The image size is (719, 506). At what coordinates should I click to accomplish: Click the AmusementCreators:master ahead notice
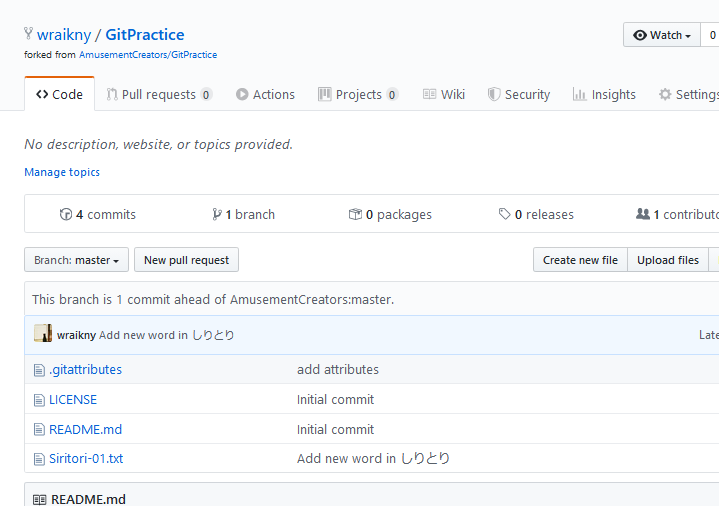tap(213, 300)
